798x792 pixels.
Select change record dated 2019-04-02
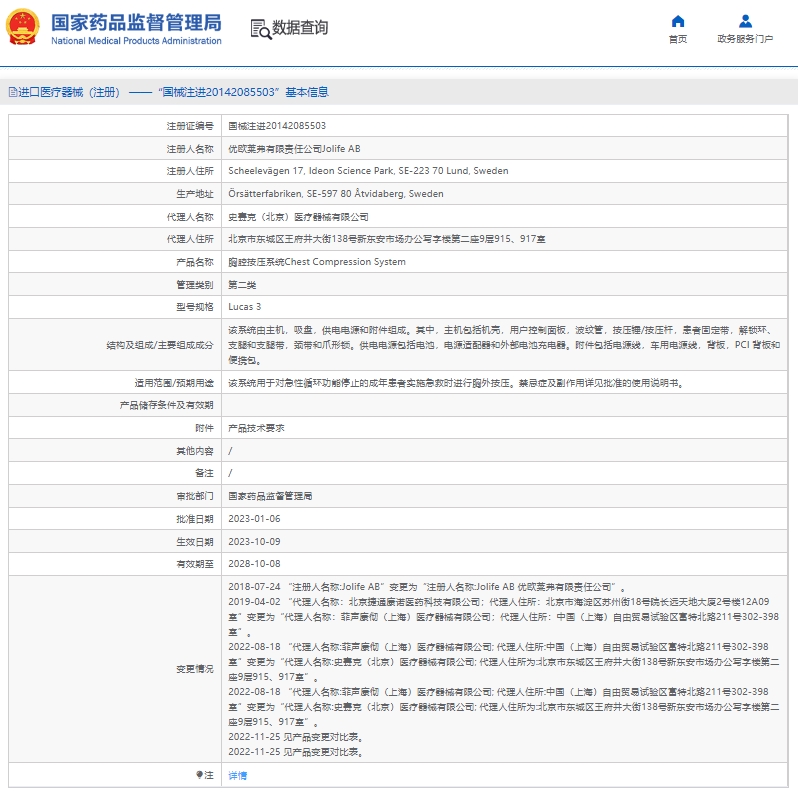coord(503,617)
